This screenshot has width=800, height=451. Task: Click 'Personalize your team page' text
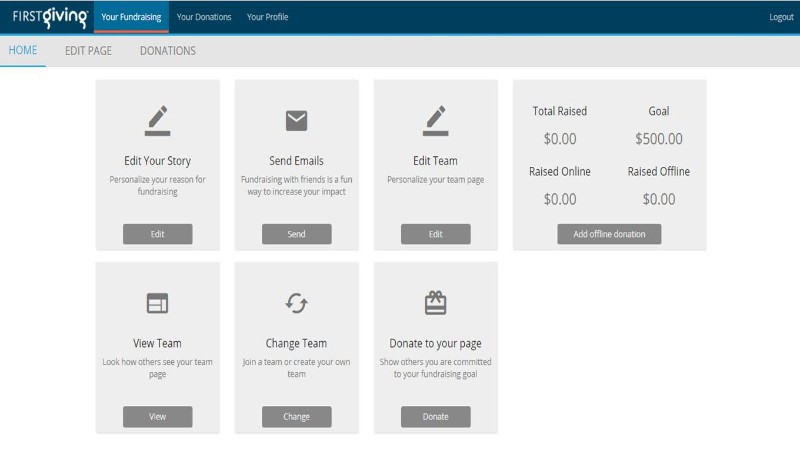click(435, 180)
